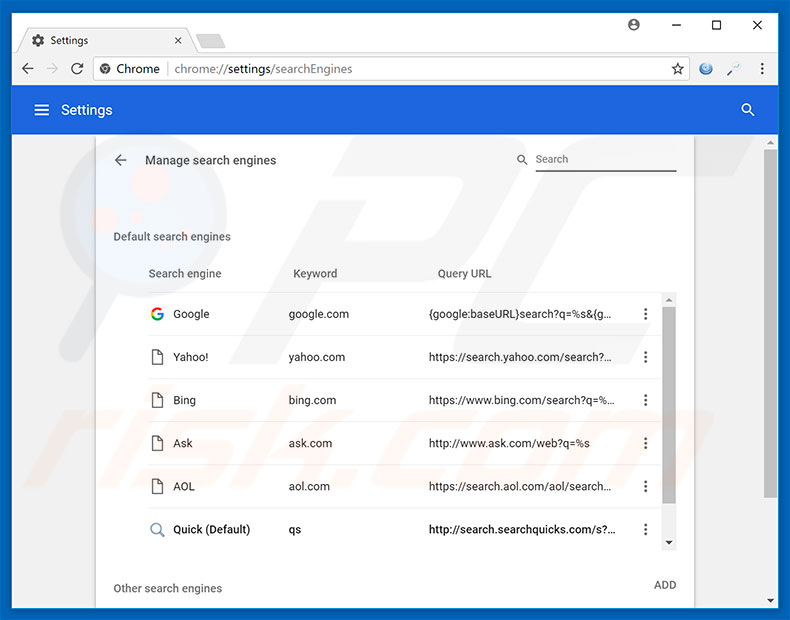790x620 pixels.
Task: Click the wand extension icon in toolbar
Action: [734, 69]
